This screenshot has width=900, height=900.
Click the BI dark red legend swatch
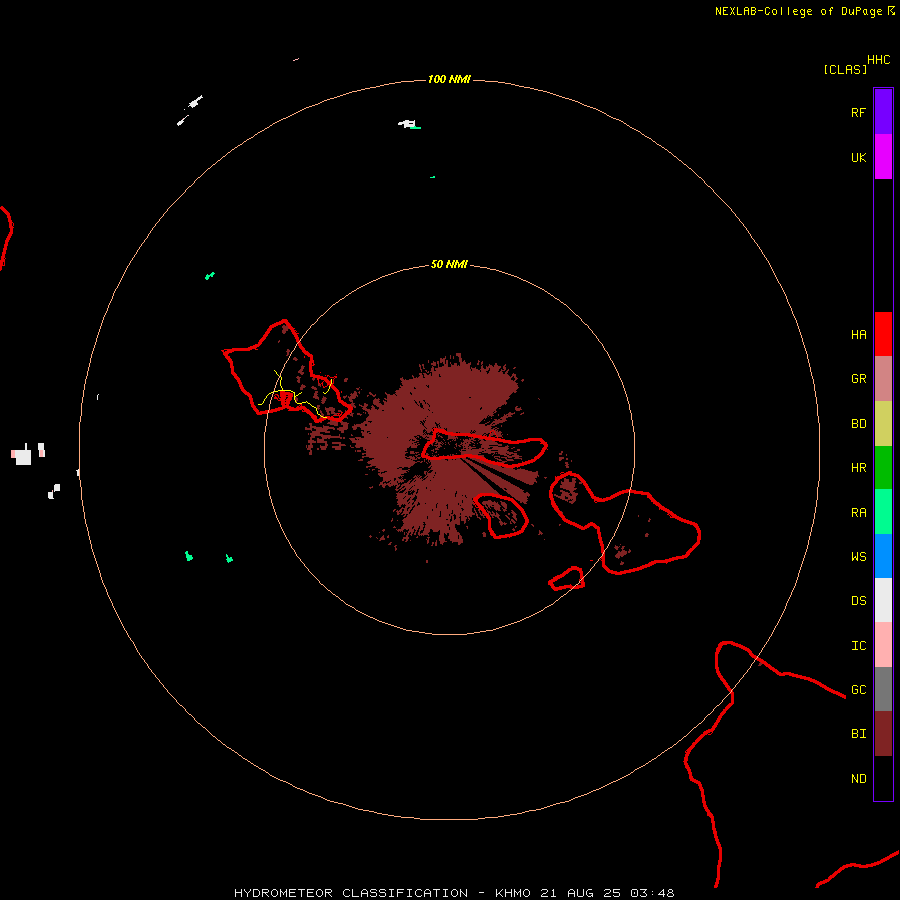(x=883, y=734)
